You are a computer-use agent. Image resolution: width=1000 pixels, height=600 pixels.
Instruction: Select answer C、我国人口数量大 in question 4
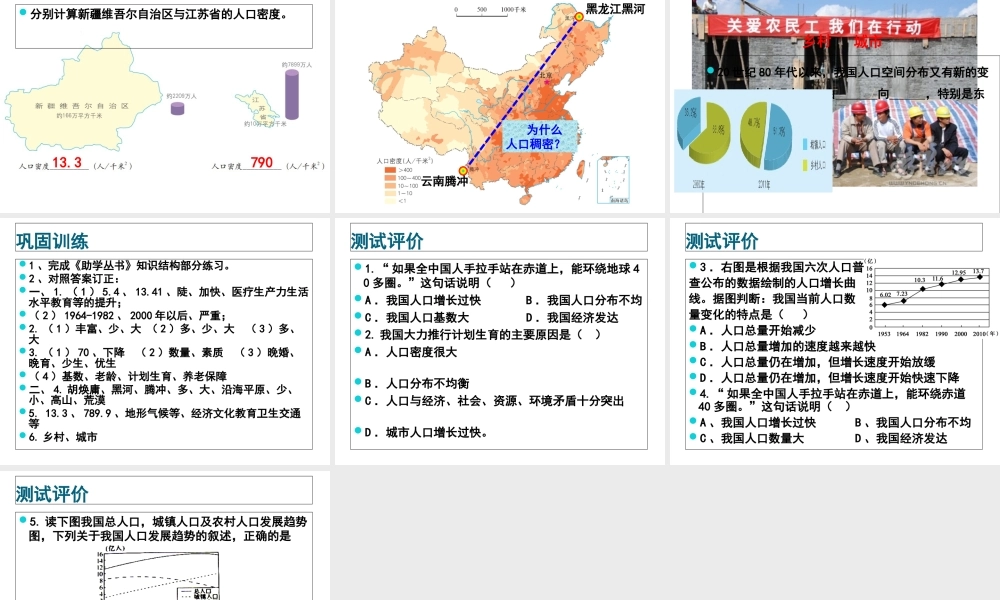[751, 438]
